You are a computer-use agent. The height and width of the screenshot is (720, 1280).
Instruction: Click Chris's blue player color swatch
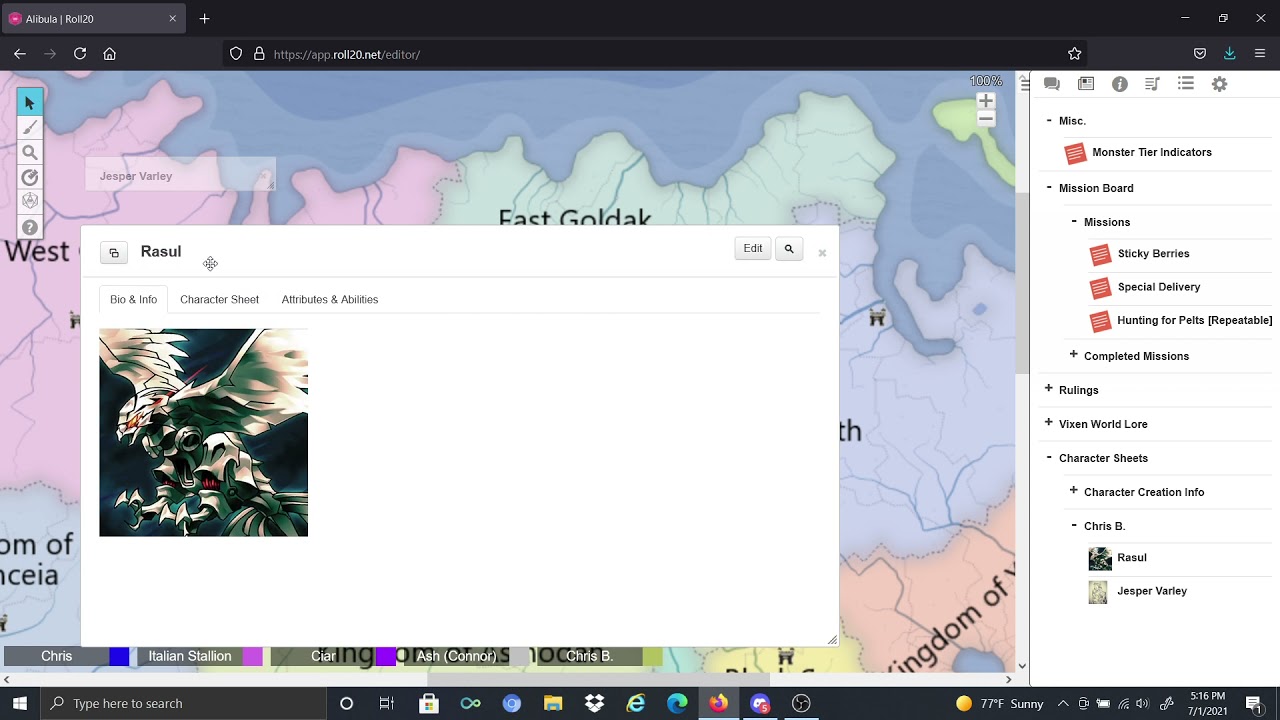tap(119, 657)
